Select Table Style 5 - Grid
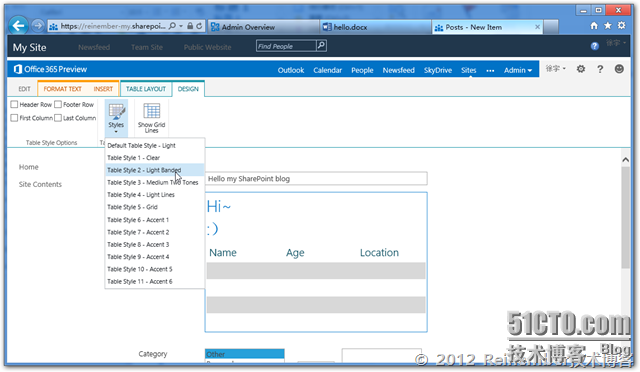The width and height of the screenshot is (640, 372). point(155,207)
